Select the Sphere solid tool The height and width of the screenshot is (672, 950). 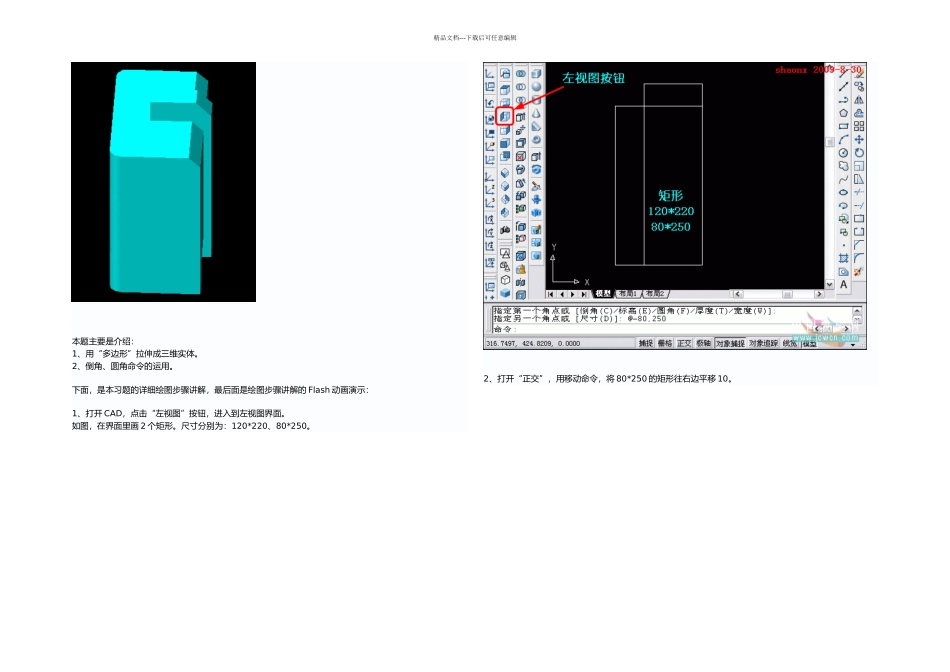tap(536, 87)
